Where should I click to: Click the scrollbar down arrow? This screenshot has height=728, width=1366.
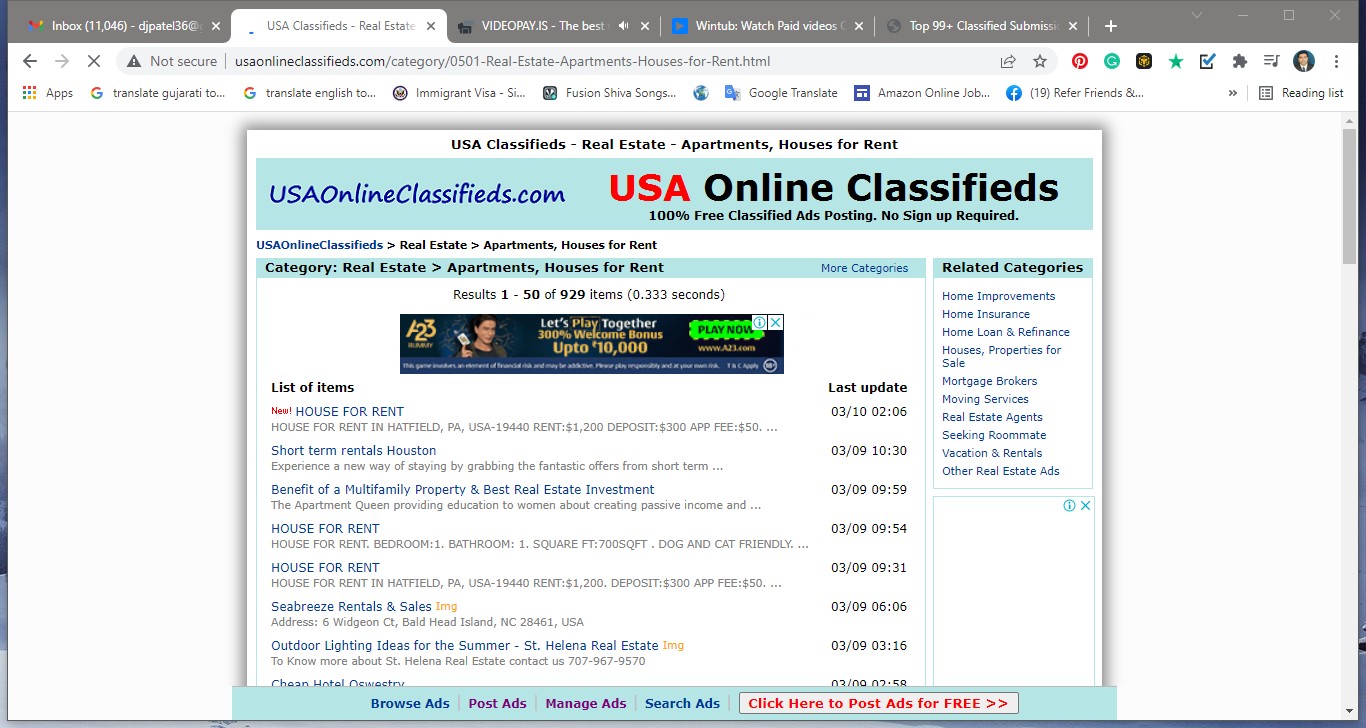(1349, 714)
